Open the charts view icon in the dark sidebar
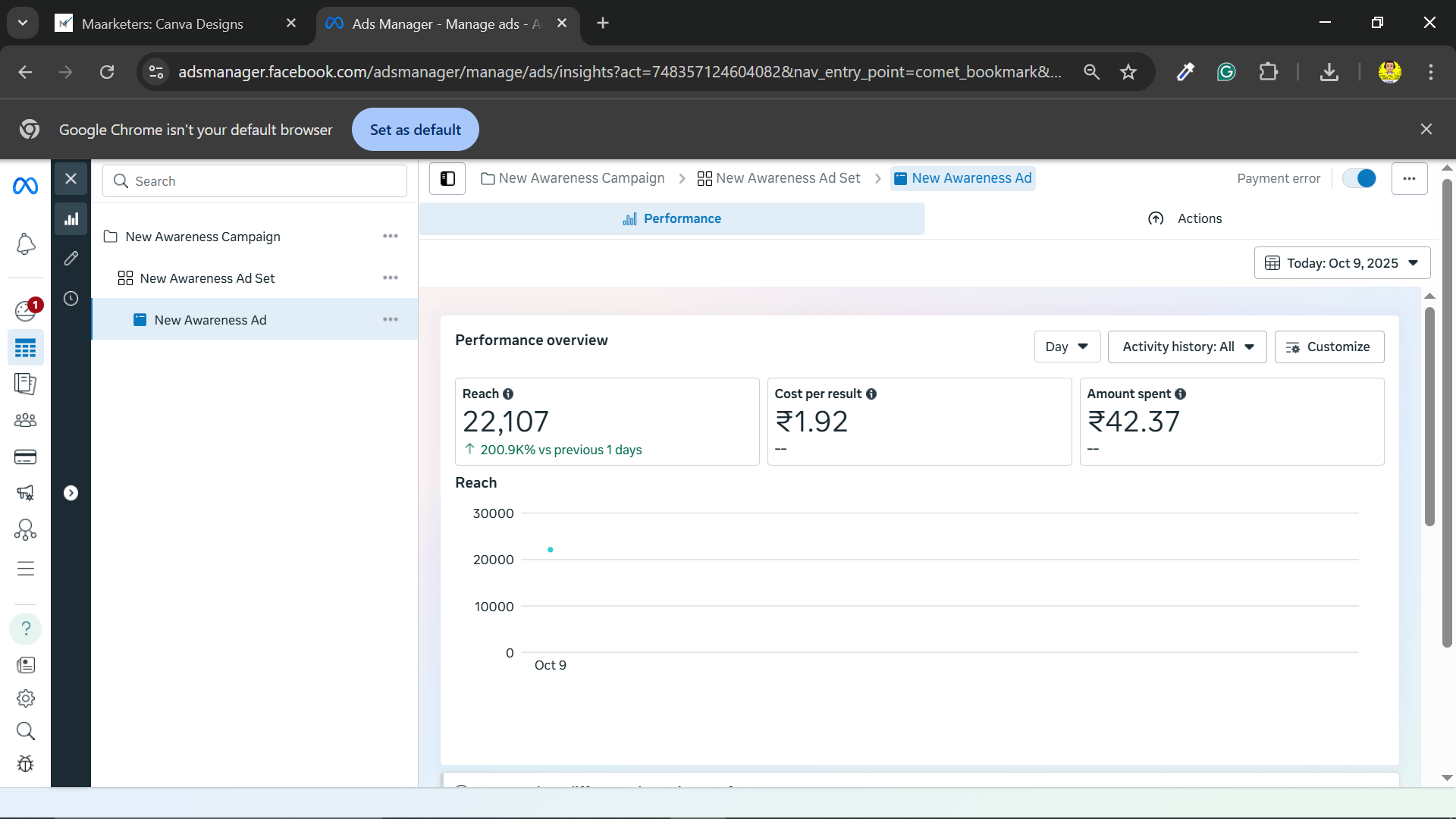This screenshot has width=1456, height=819. [71, 219]
